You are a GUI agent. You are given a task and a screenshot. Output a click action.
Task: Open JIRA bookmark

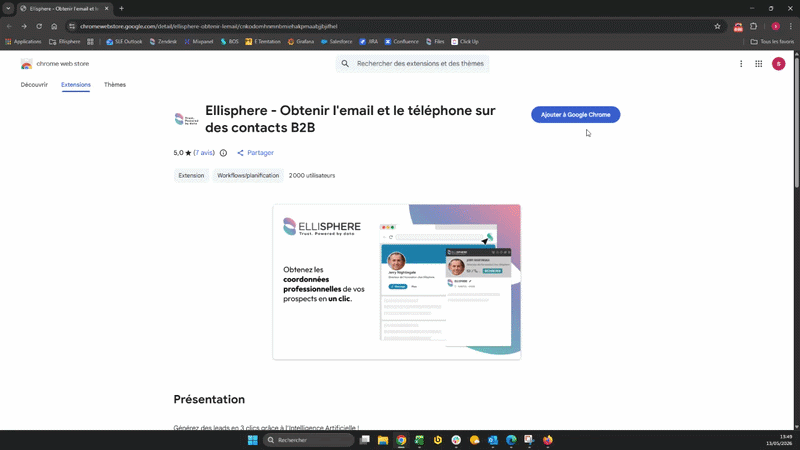(368, 42)
